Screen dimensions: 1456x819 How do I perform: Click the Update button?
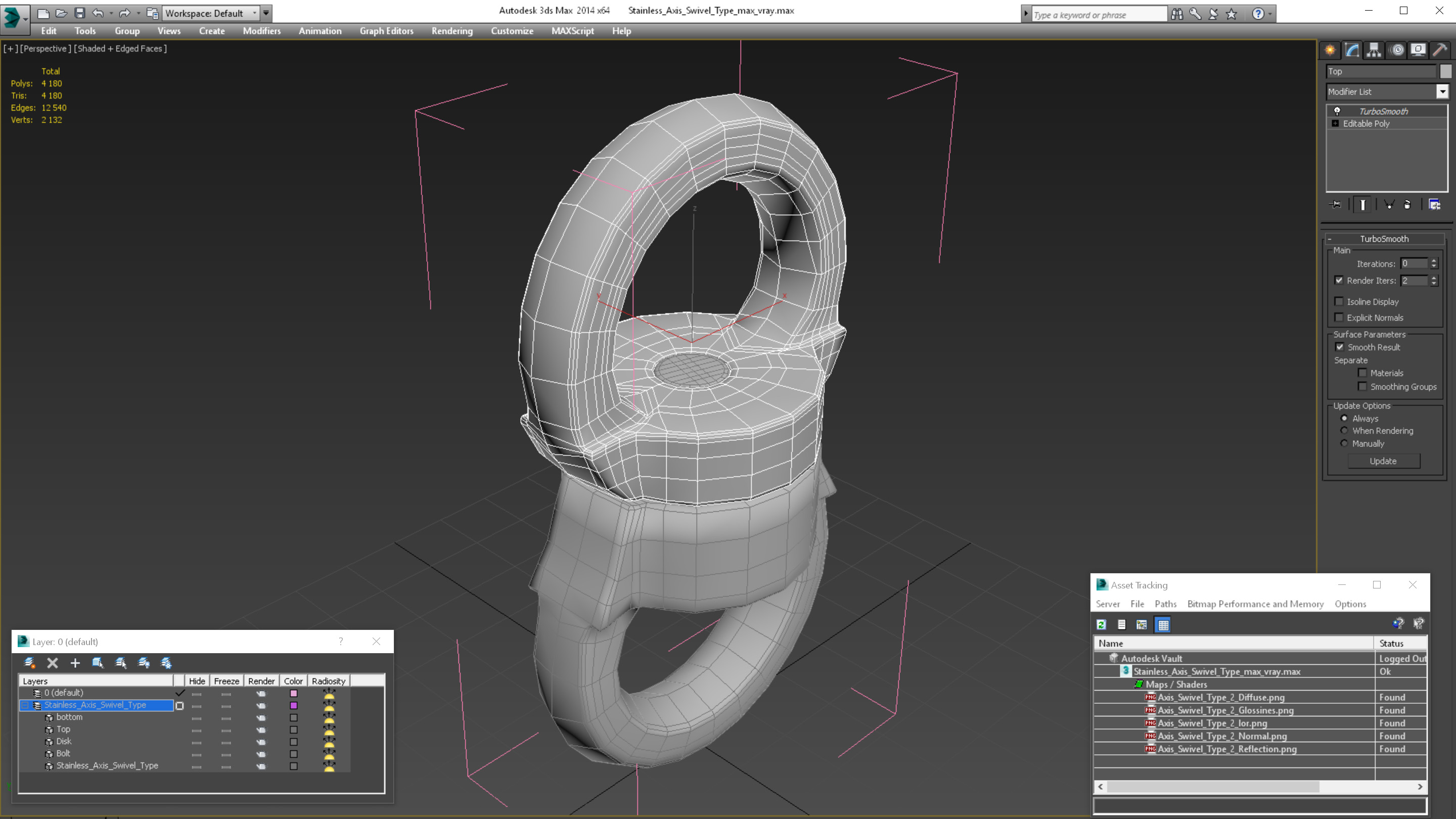click(x=1383, y=461)
